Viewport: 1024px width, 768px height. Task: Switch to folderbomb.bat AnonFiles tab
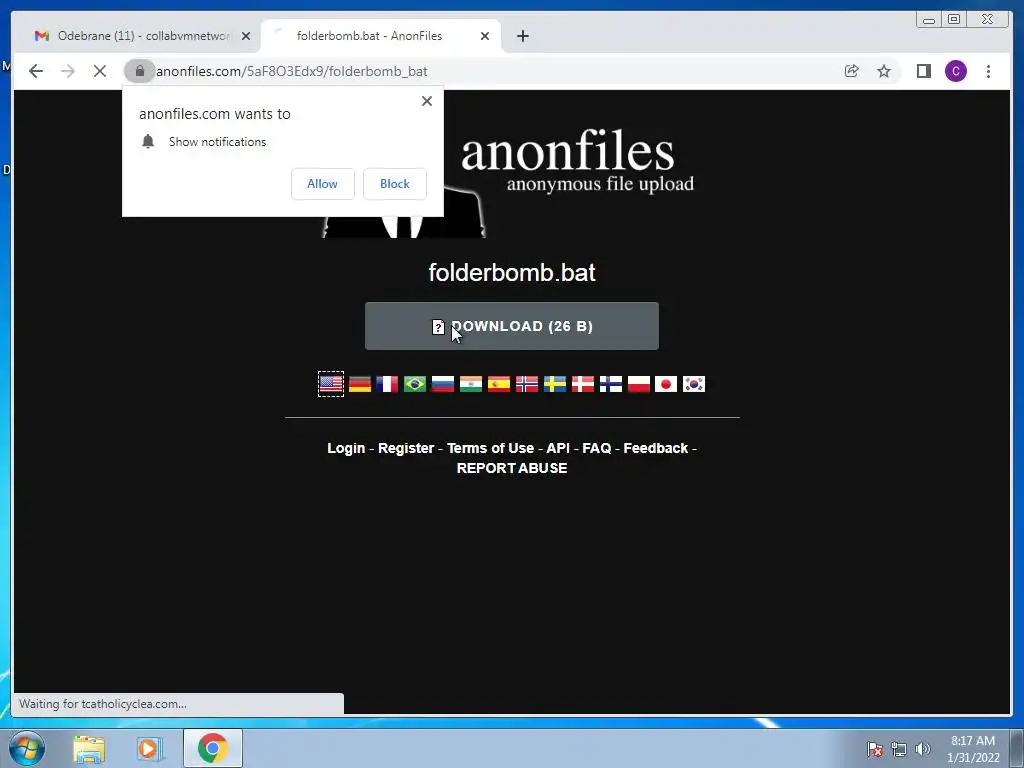[381, 36]
